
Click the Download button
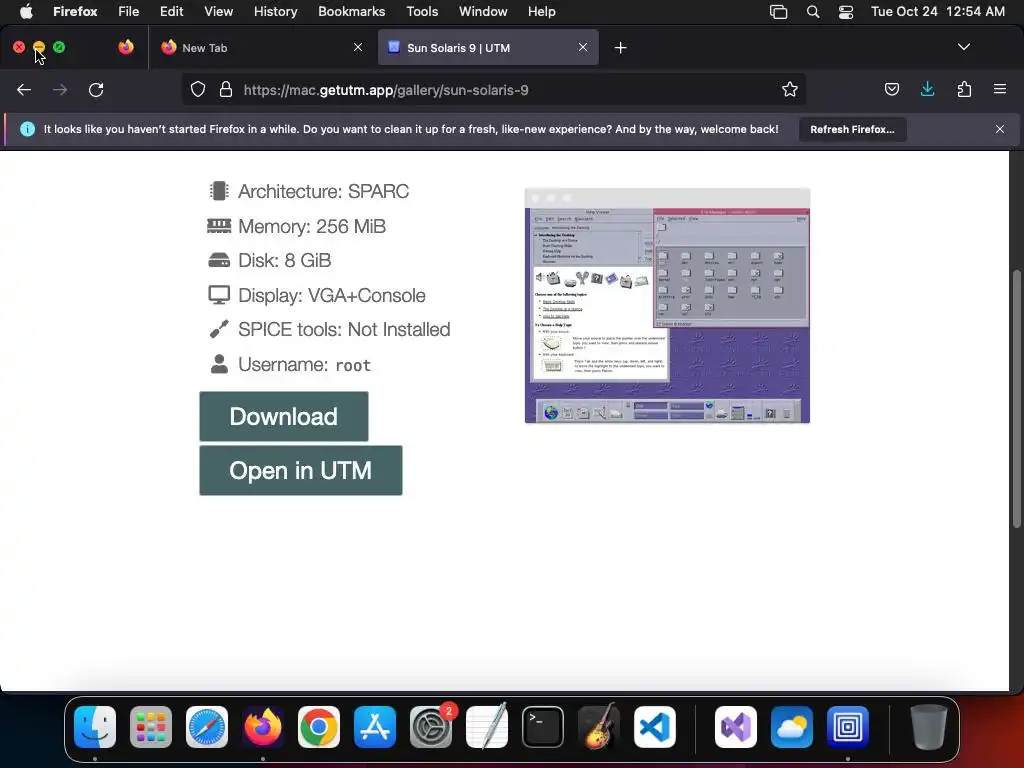coord(283,417)
